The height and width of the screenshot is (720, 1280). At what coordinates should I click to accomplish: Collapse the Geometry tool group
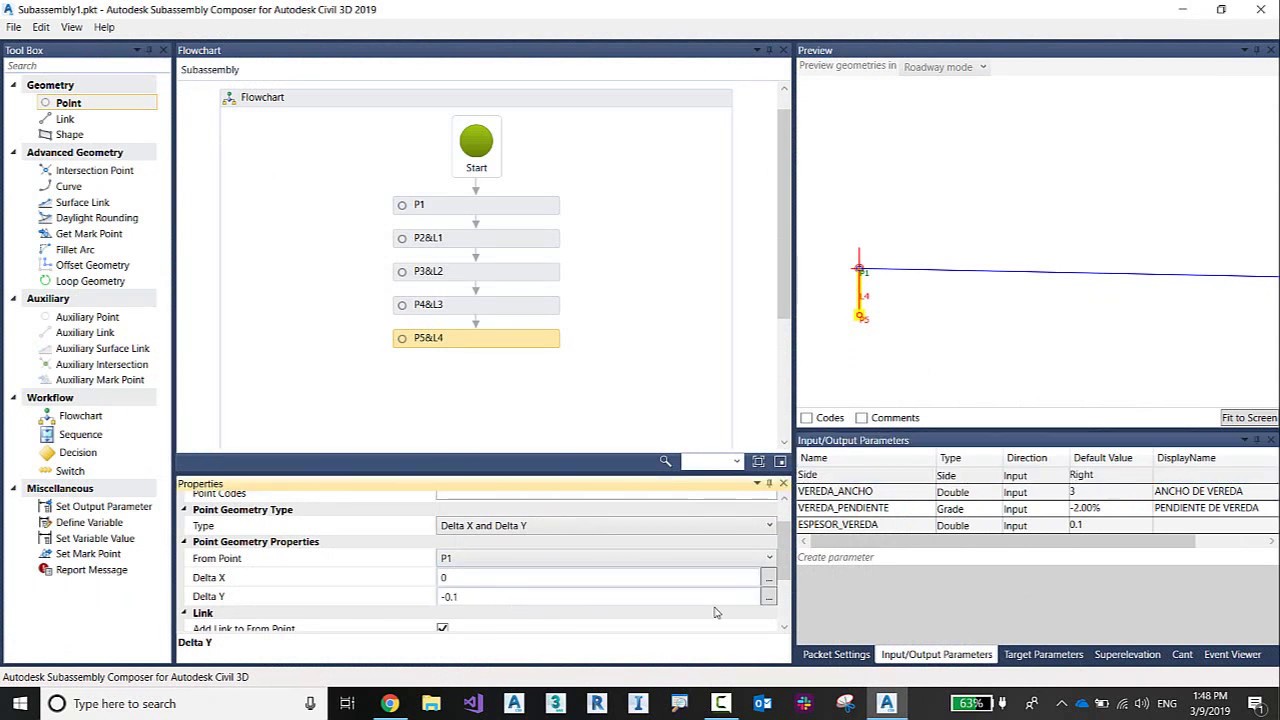coord(14,85)
